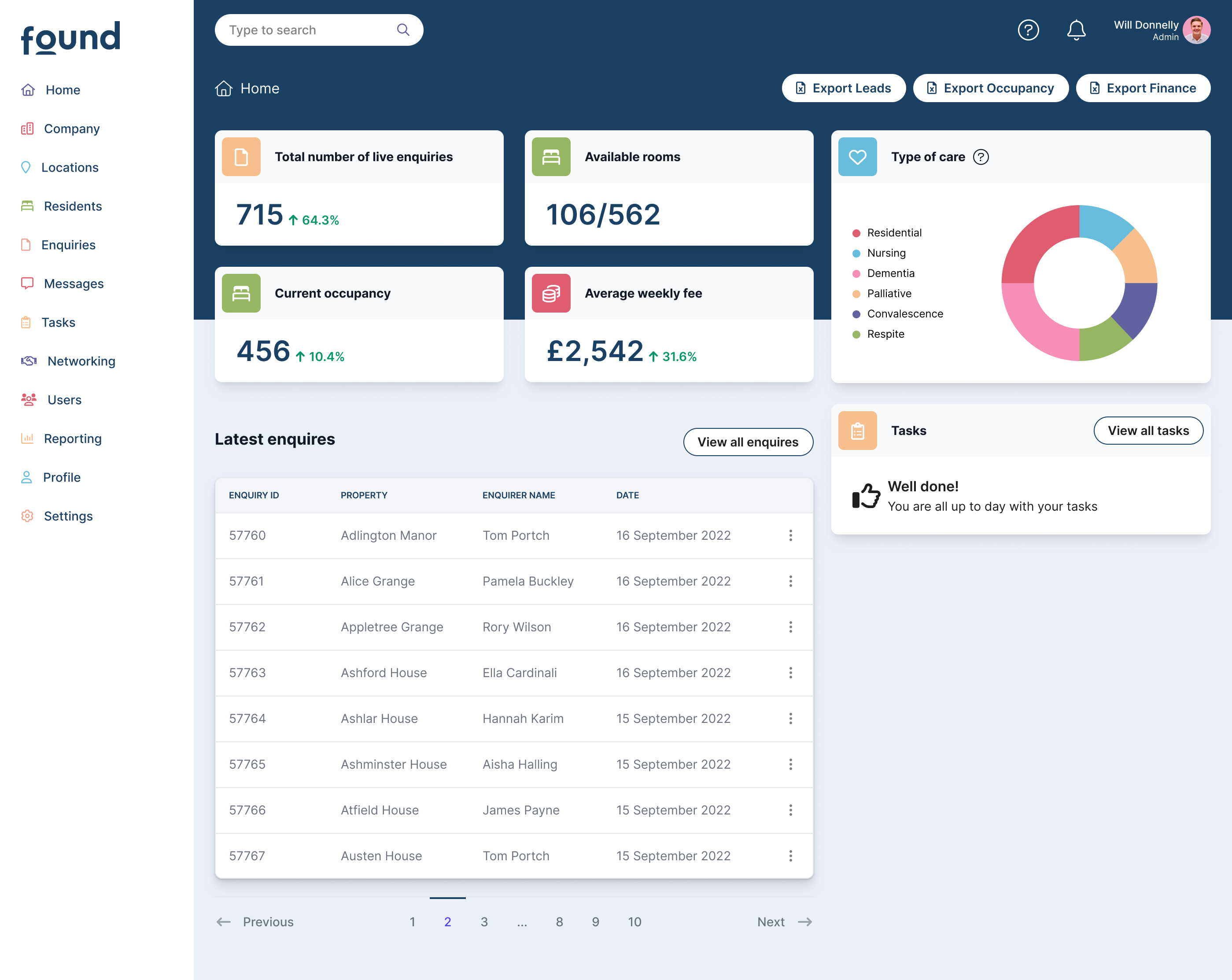Open Settings in the sidebar

(57, 516)
